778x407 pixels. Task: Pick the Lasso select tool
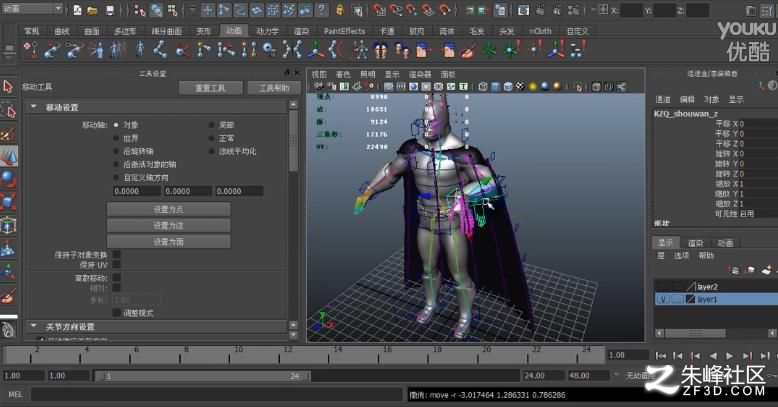(8, 110)
